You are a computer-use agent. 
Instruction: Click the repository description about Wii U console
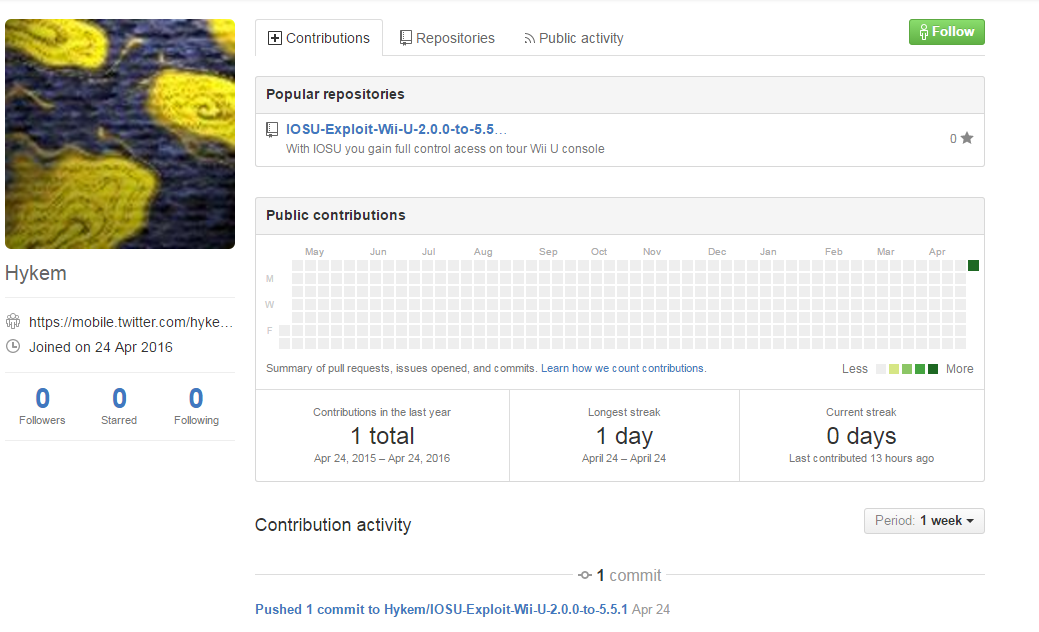pos(445,149)
